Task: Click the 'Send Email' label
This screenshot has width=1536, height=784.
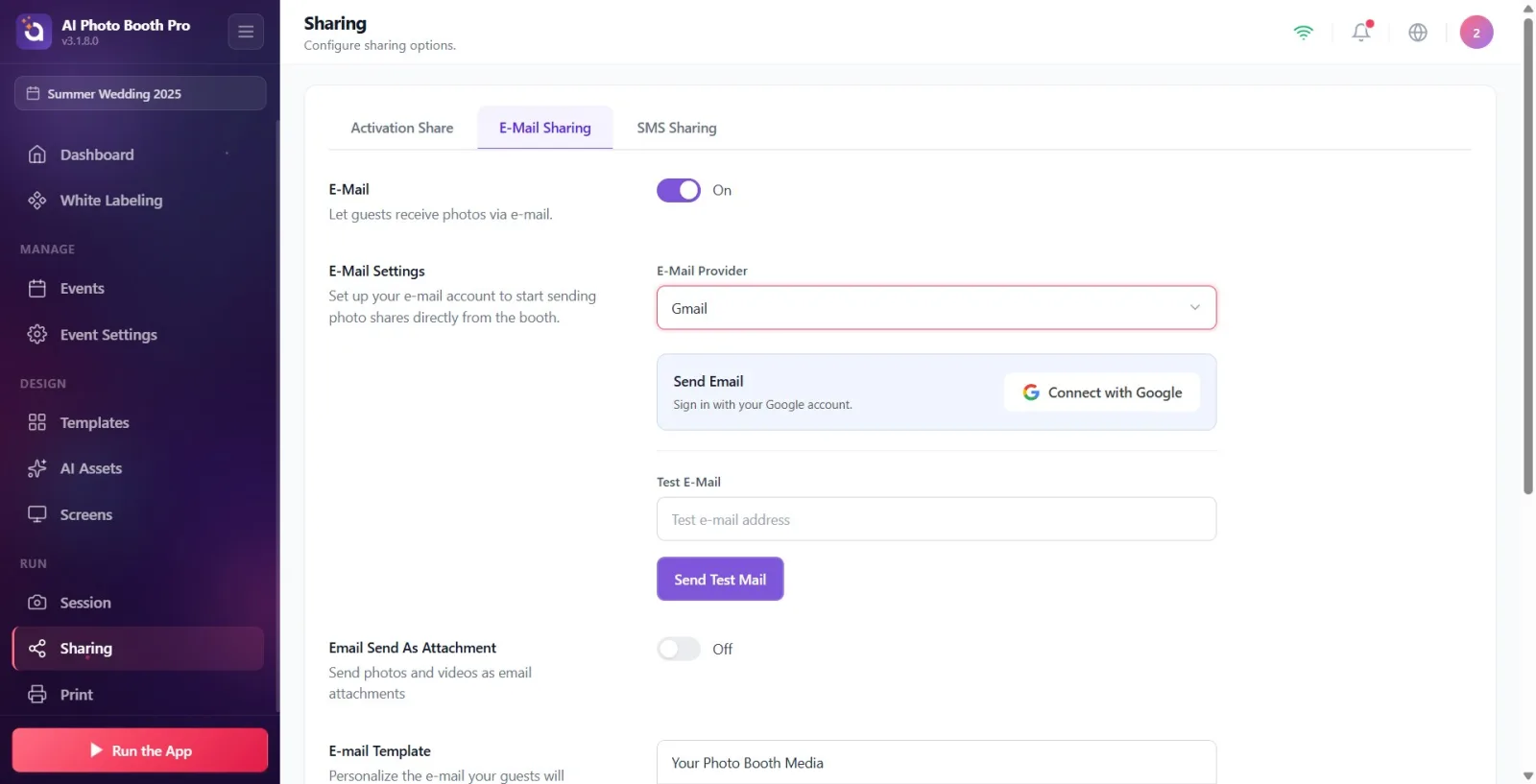Action: point(708,381)
